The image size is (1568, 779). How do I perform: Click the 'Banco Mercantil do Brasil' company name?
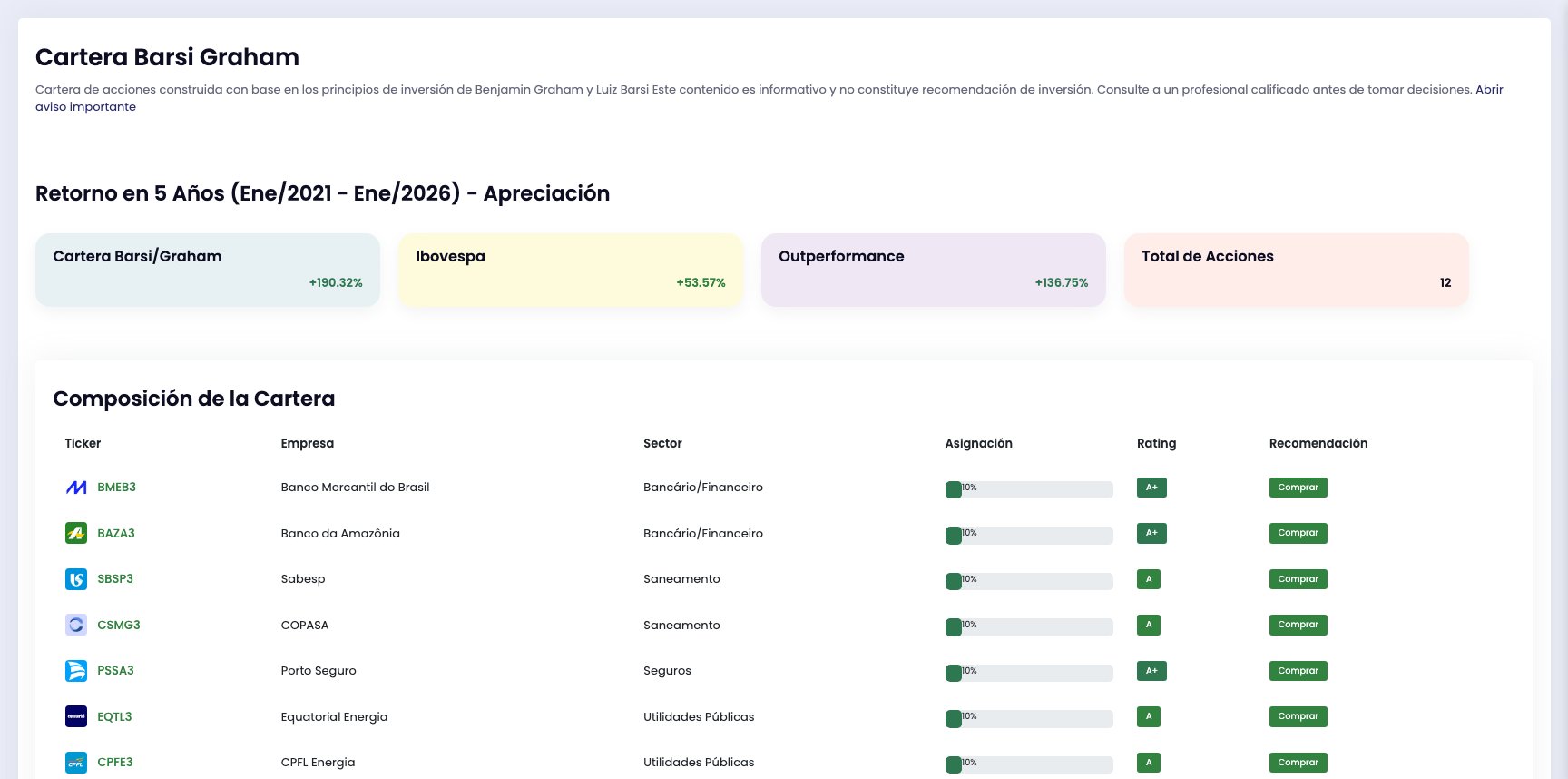click(355, 488)
